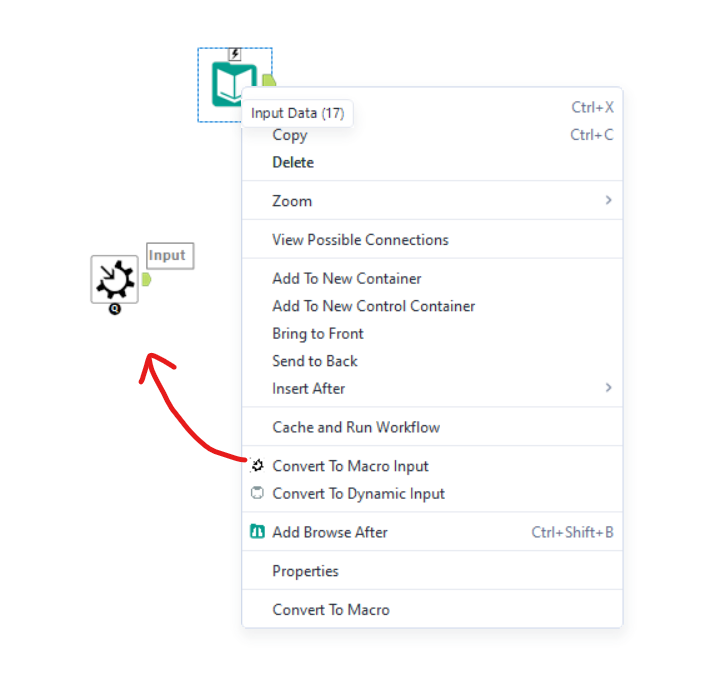722x673 pixels.
Task: Expand the Zoom submenu
Action: tap(432, 201)
